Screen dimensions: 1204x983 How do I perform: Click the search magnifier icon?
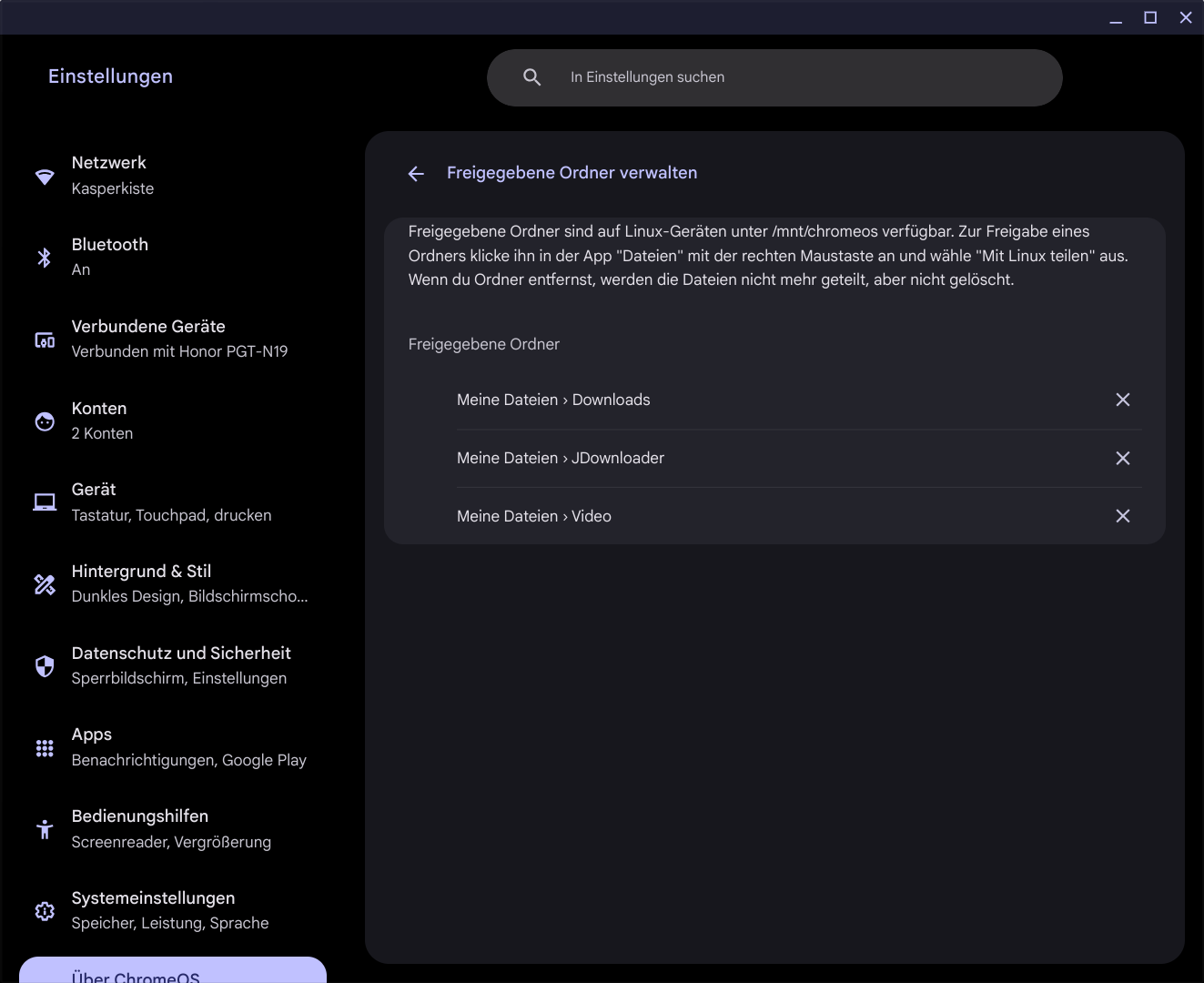click(x=532, y=77)
